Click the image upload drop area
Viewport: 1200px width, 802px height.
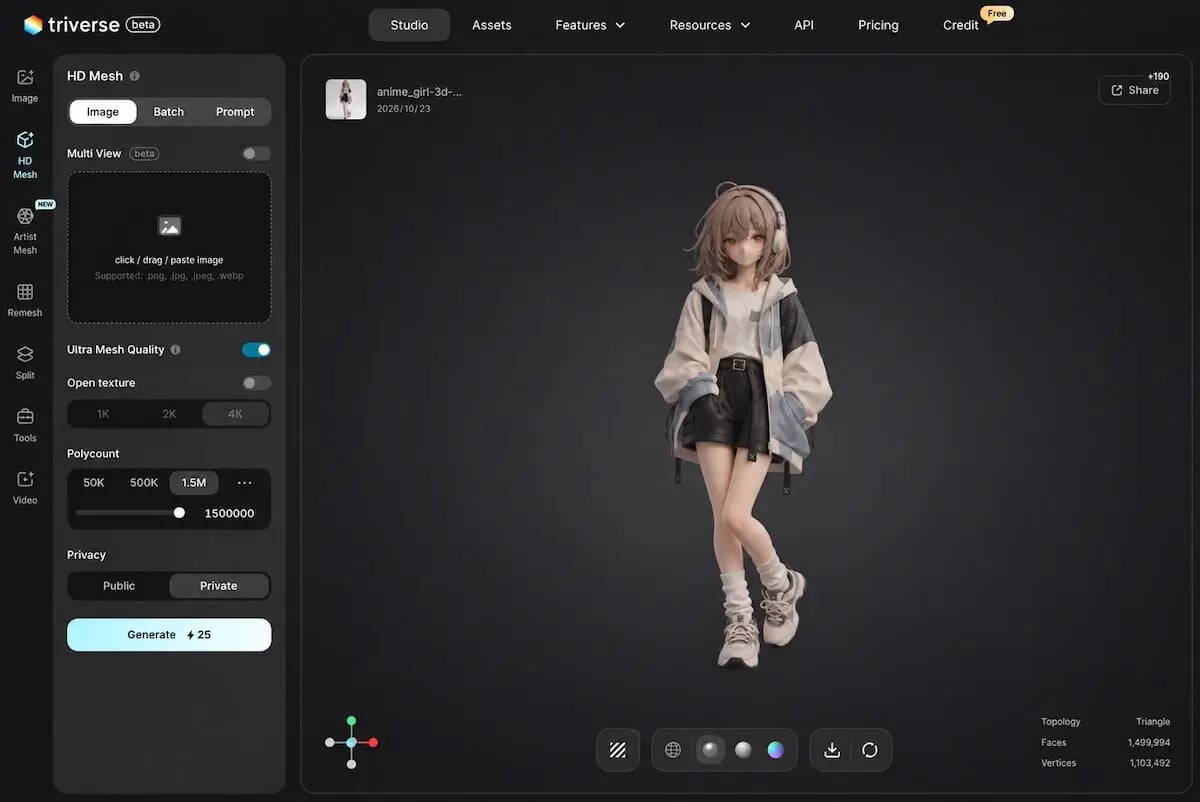point(169,247)
